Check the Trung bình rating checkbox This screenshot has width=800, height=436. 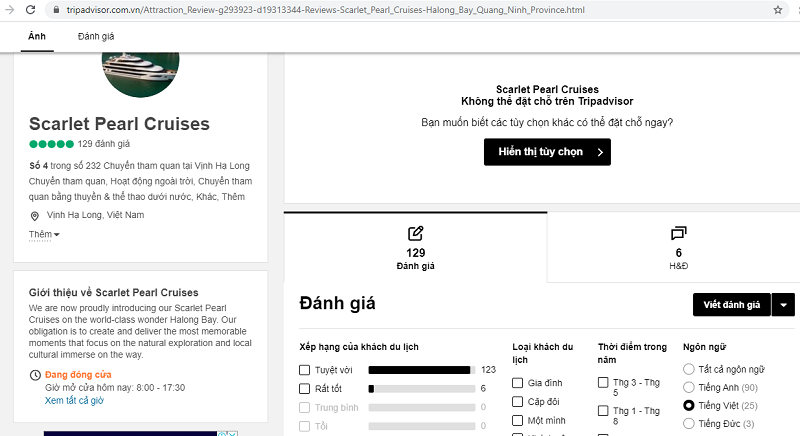305,407
